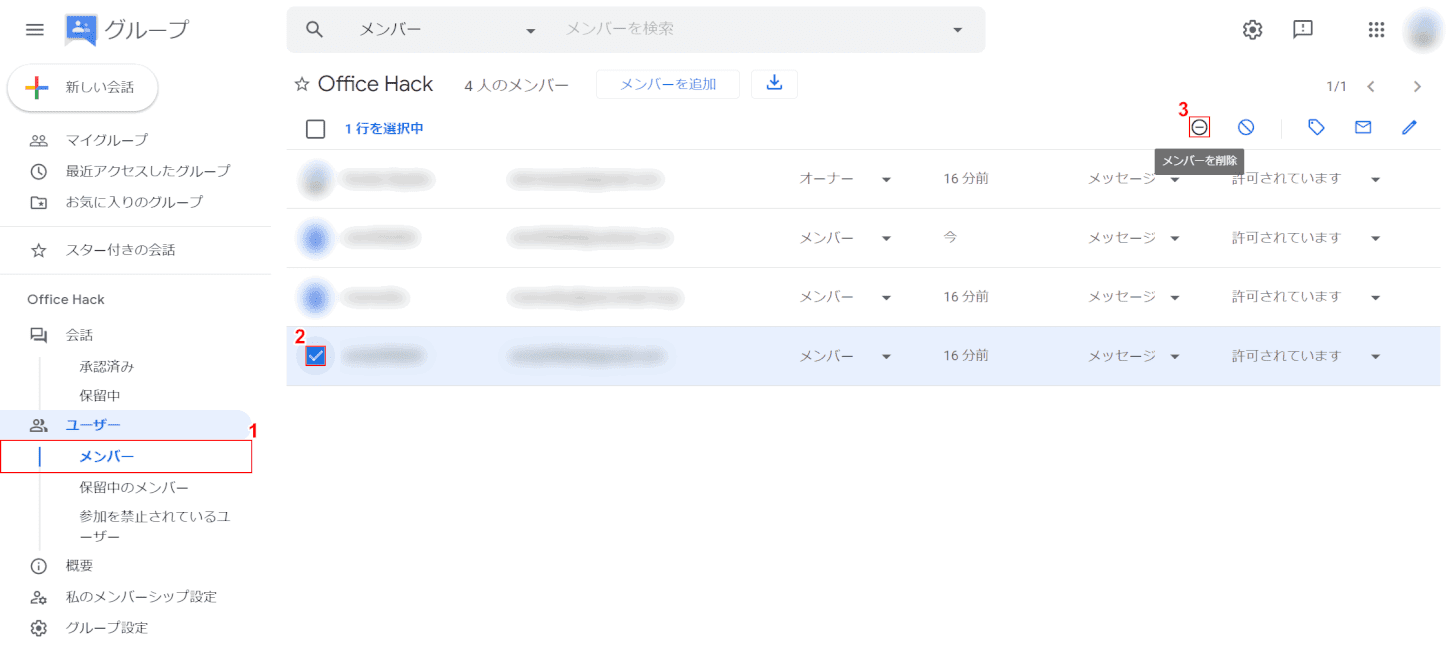Export the member list download icon
Viewport: 1456px width, 656px height.
pos(774,84)
